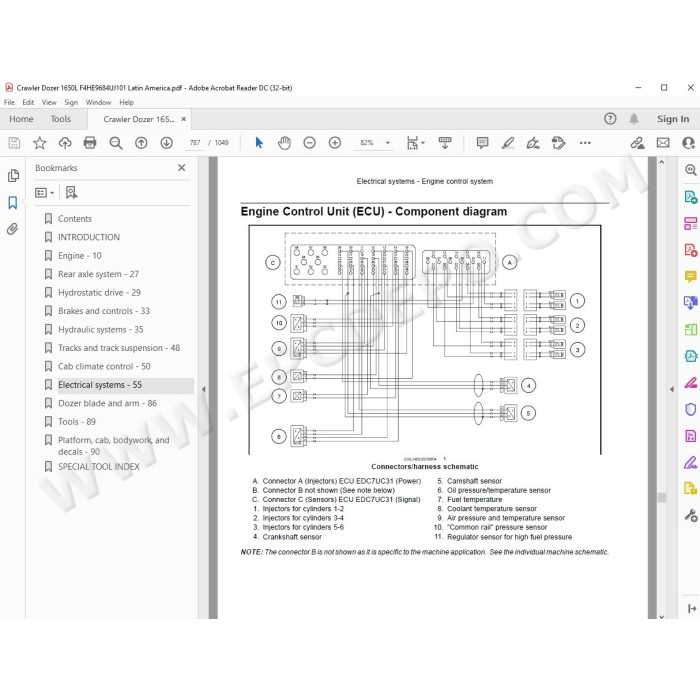
Task: Open search tools magnifier in right pane
Action: 691,170
